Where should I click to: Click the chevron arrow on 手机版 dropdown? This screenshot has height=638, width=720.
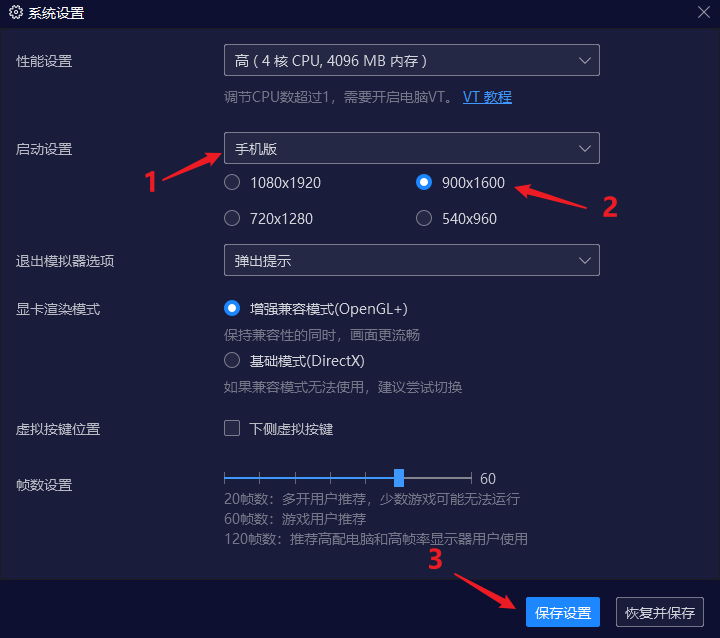585,148
